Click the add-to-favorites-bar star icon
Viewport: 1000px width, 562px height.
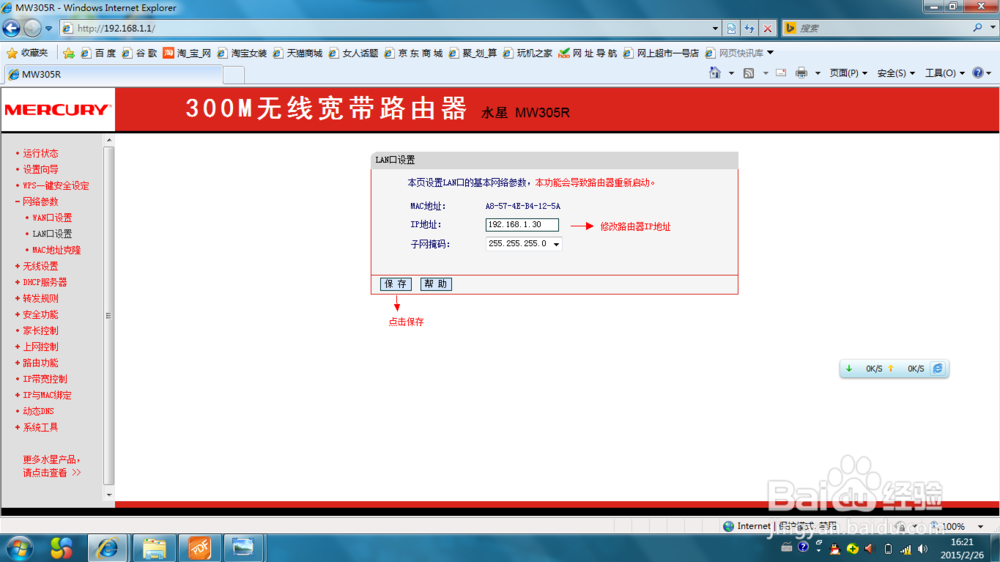tap(68, 53)
